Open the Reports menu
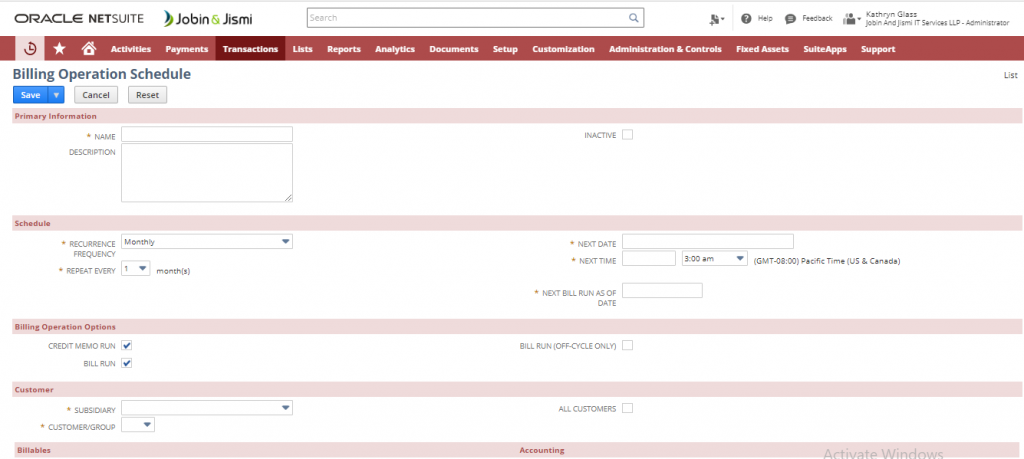 click(x=343, y=49)
